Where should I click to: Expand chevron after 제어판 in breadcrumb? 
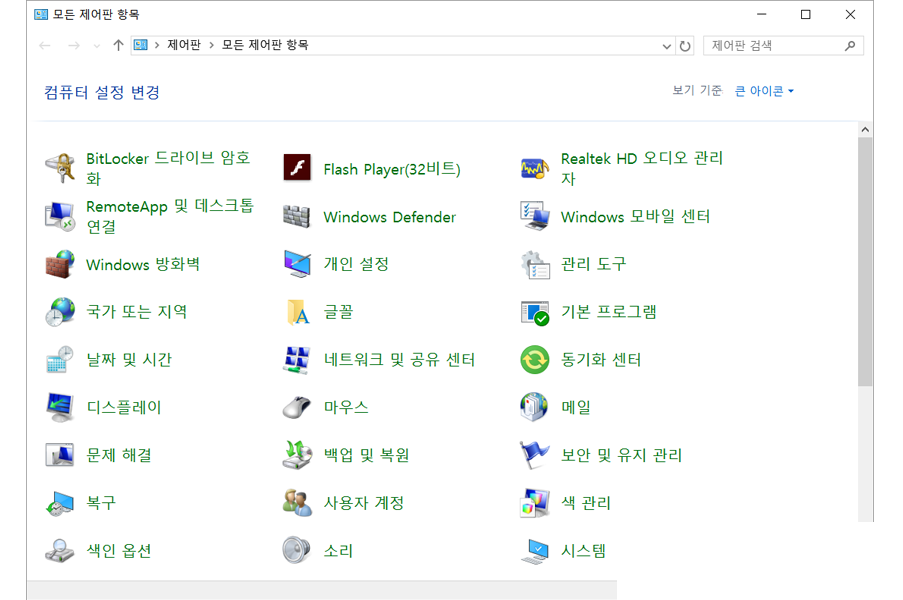click(x=211, y=45)
